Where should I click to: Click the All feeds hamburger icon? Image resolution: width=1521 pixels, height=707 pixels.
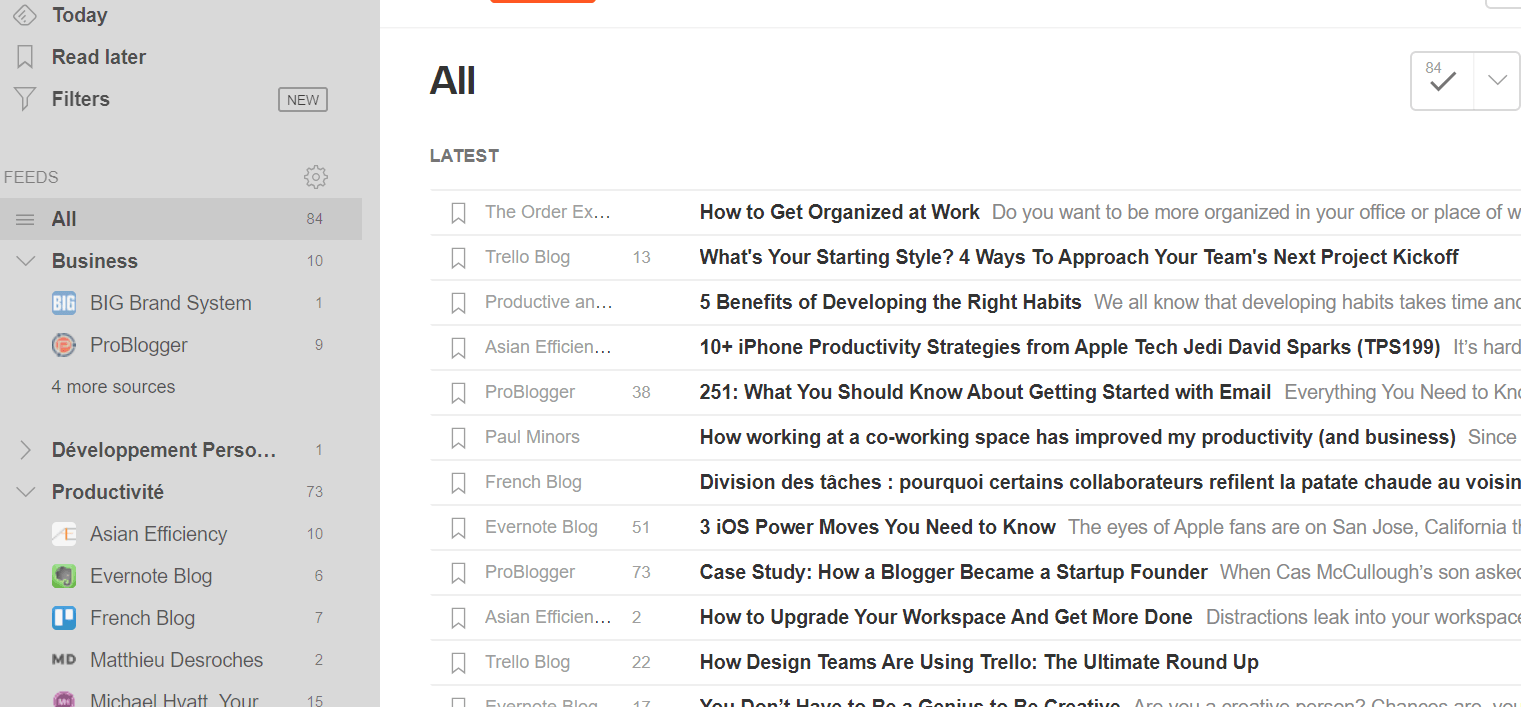25,219
